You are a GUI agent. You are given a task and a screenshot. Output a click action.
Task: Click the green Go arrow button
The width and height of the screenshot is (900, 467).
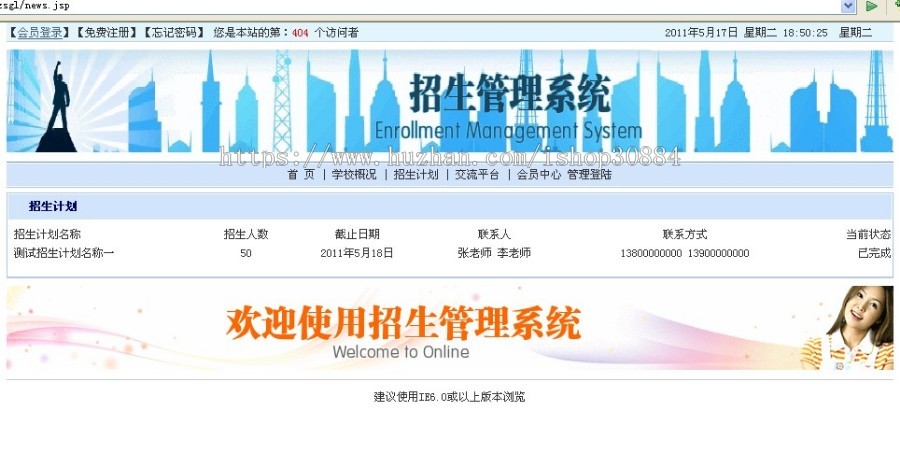coord(872,6)
